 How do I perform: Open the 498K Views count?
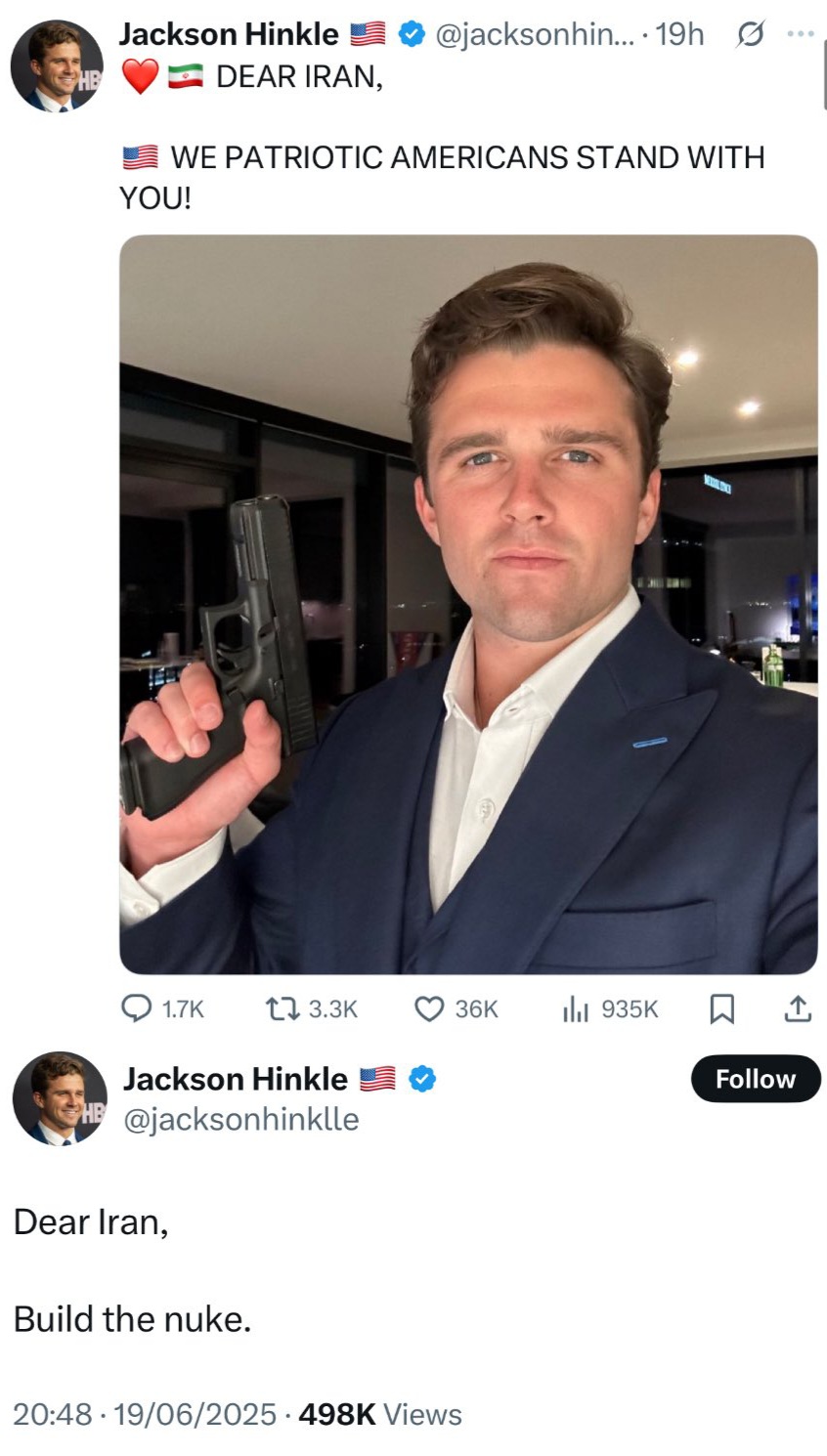point(380,1414)
